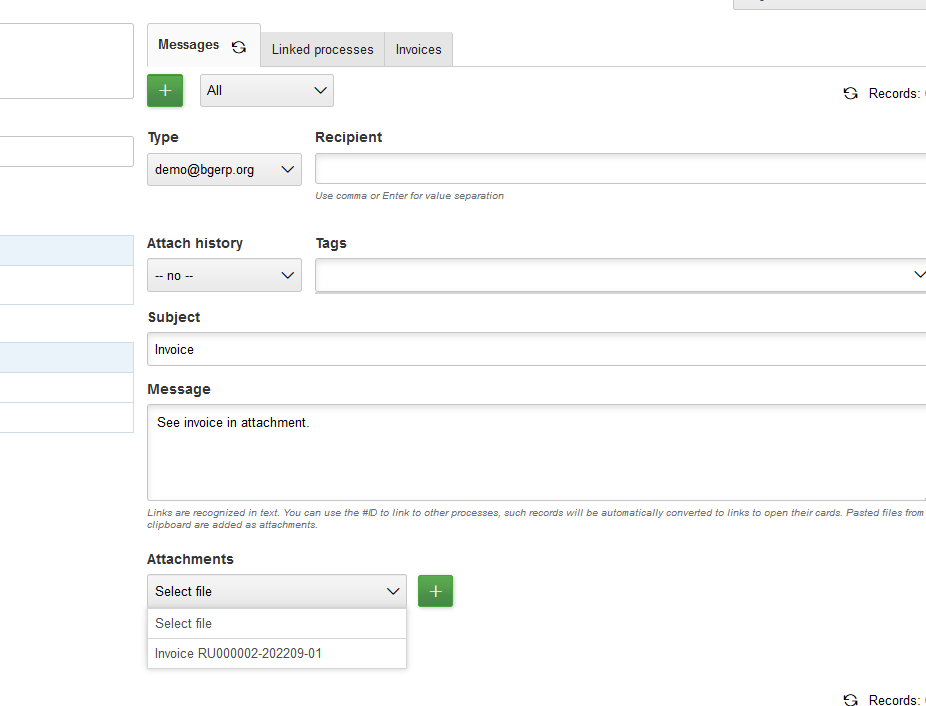Create a new message with the green plus icon

[164, 90]
